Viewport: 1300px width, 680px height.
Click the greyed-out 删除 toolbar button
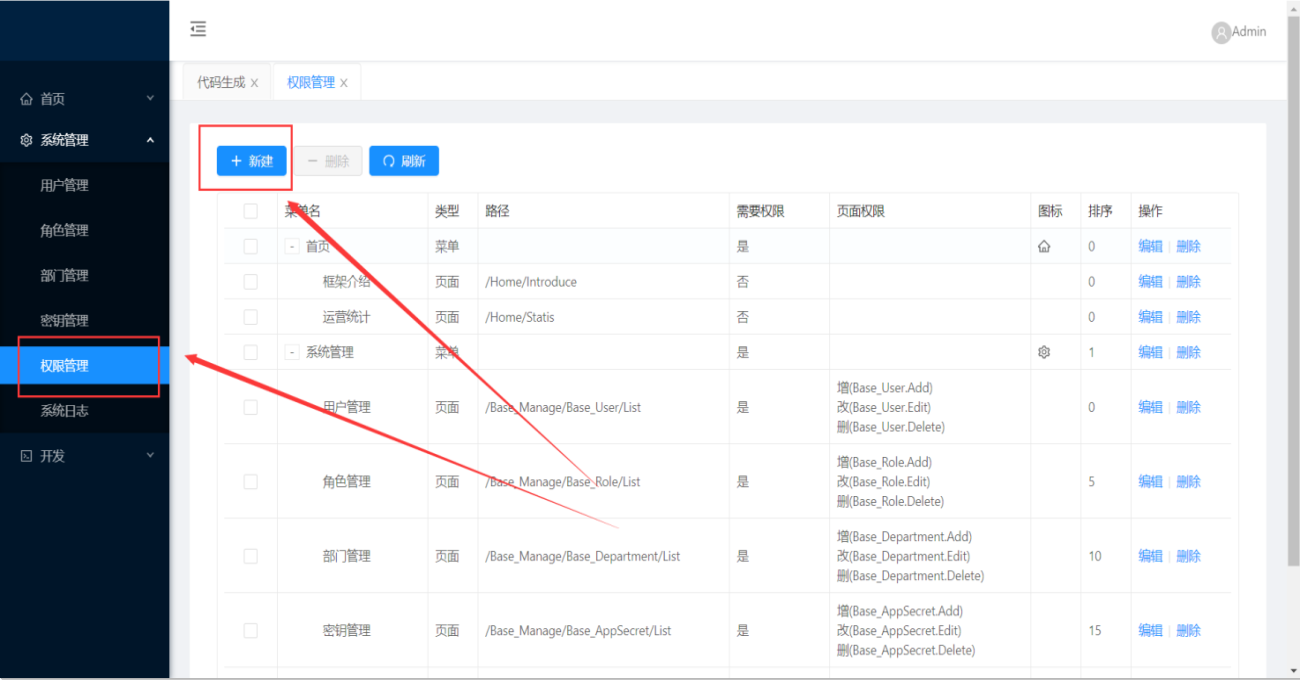(x=328, y=160)
